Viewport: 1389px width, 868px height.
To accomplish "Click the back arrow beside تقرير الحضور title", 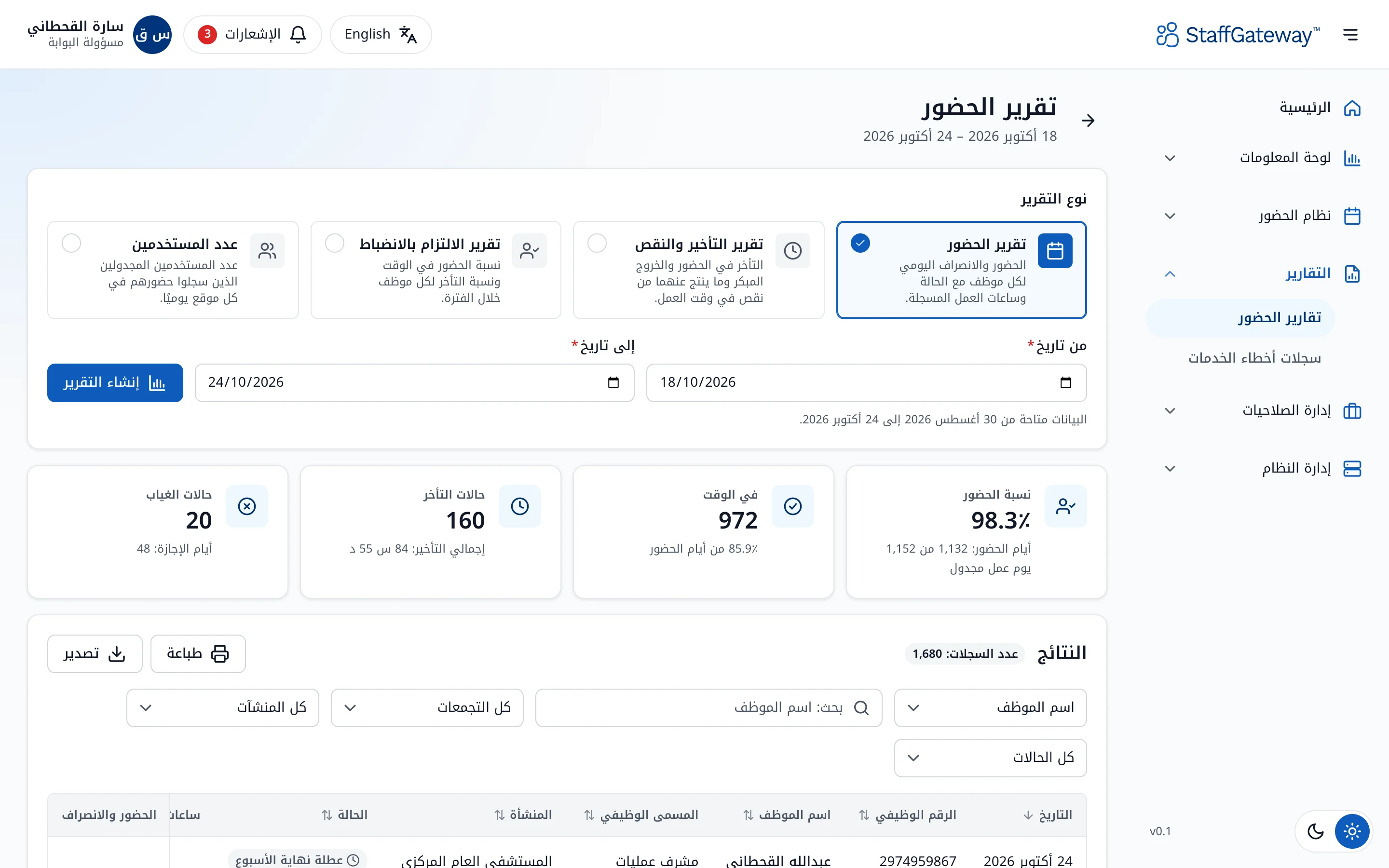I will point(1088,121).
